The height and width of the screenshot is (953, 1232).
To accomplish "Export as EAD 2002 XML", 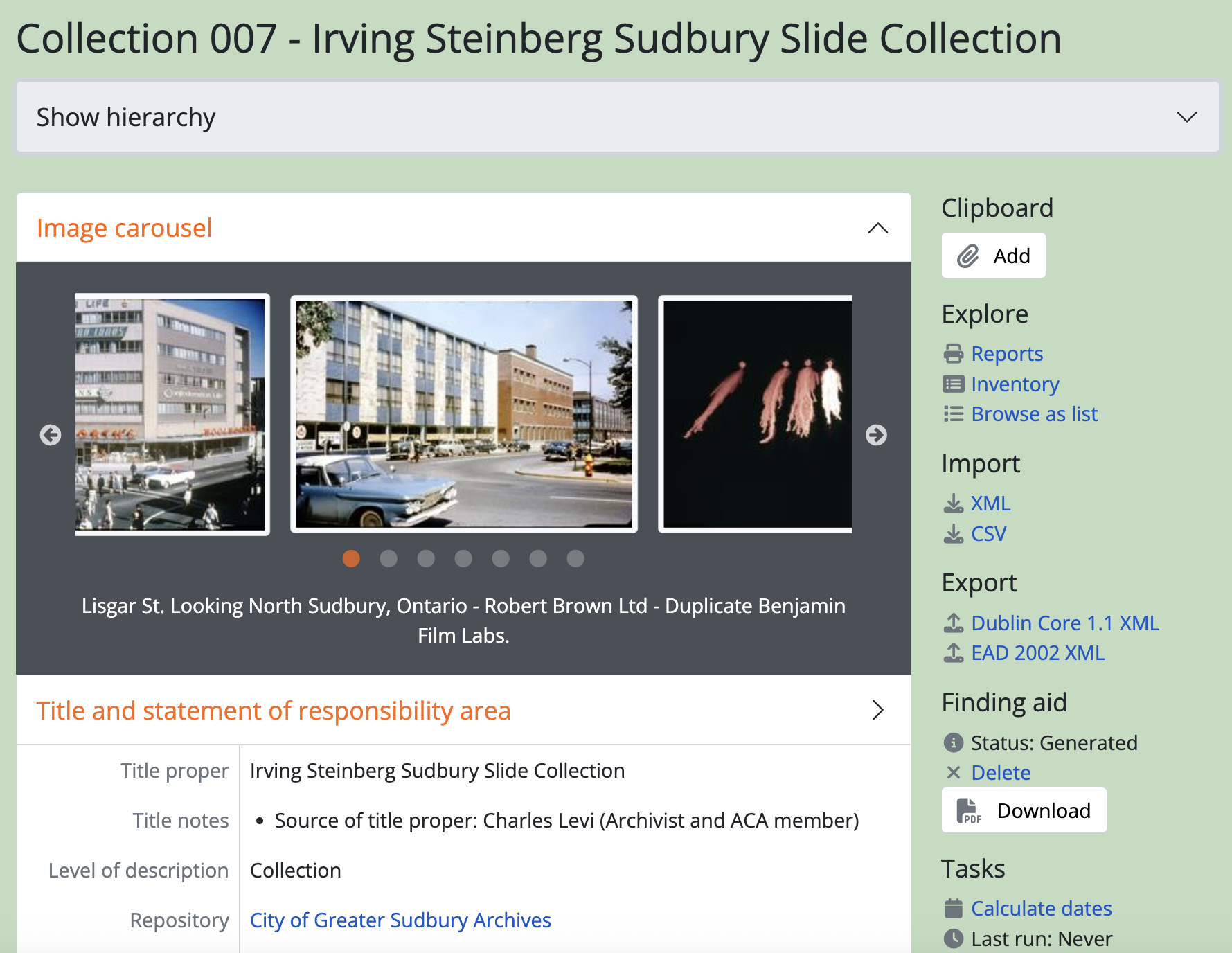I will (1037, 653).
